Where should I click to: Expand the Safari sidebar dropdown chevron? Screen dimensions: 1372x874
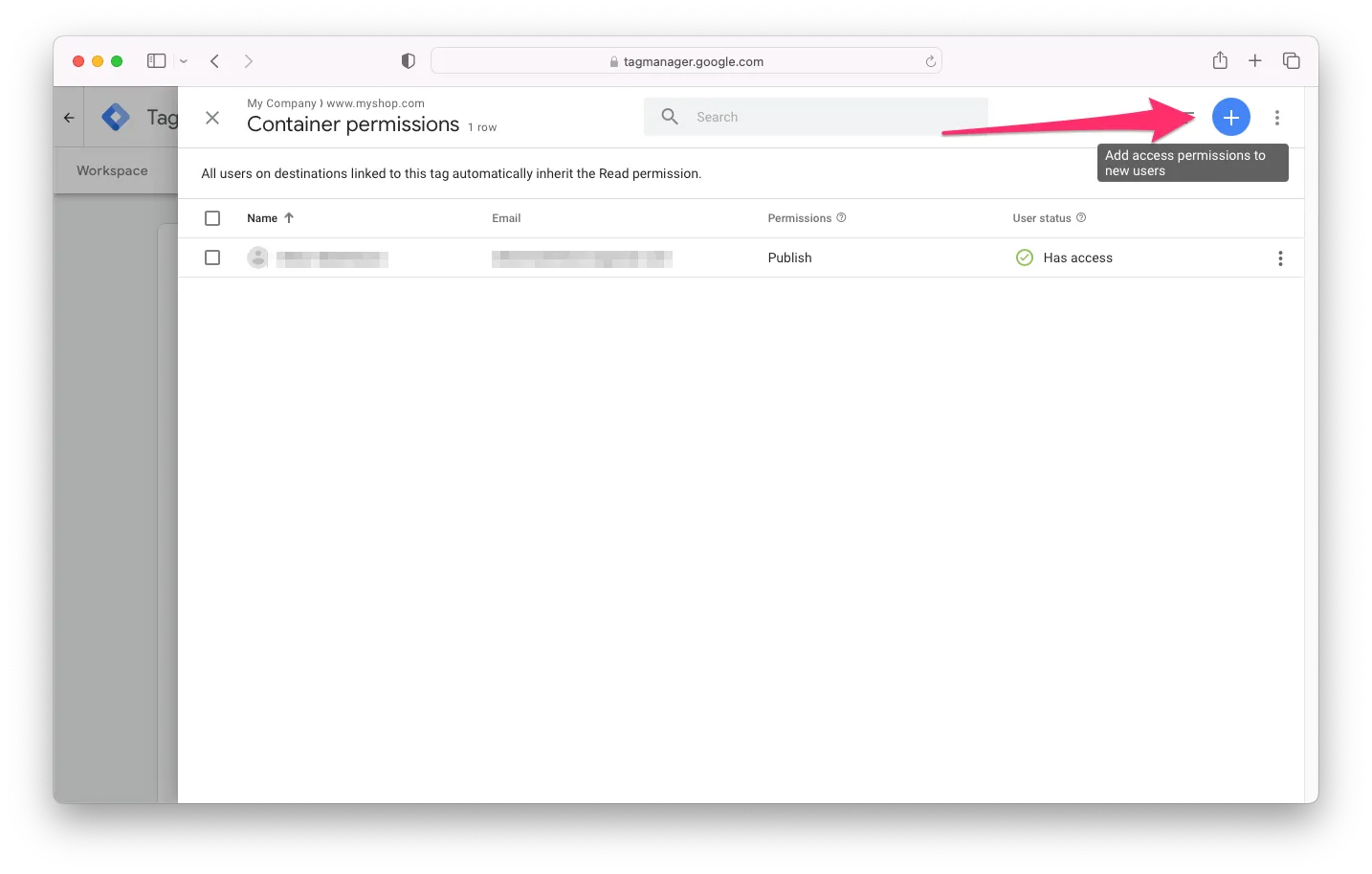click(x=184, y=61)
